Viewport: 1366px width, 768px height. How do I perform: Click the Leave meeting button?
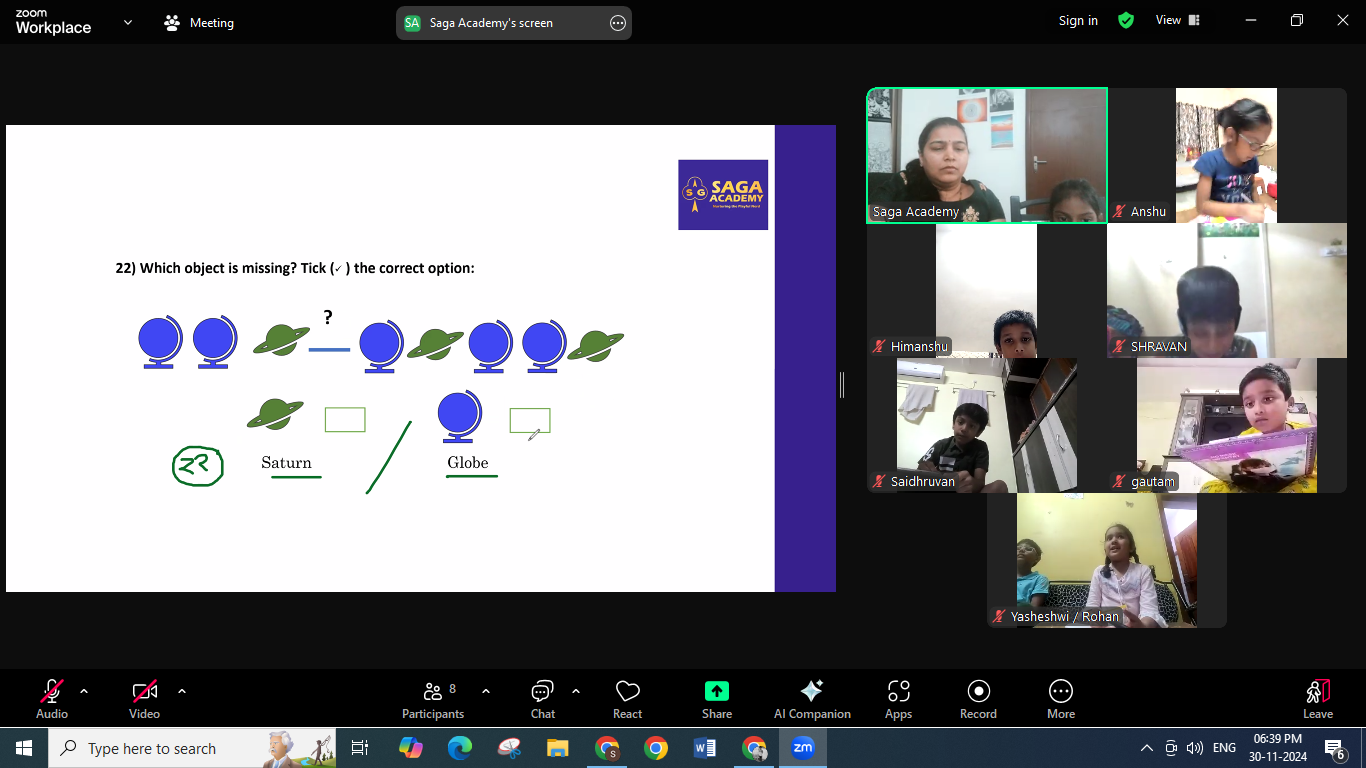coord(1318,699)
